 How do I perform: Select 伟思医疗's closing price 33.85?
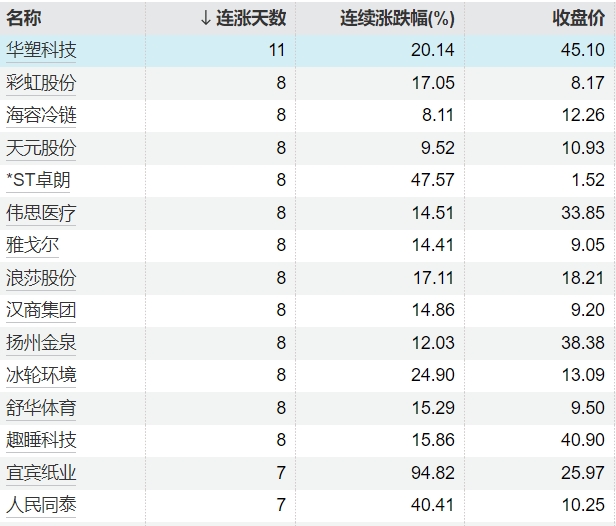[583, 213]
